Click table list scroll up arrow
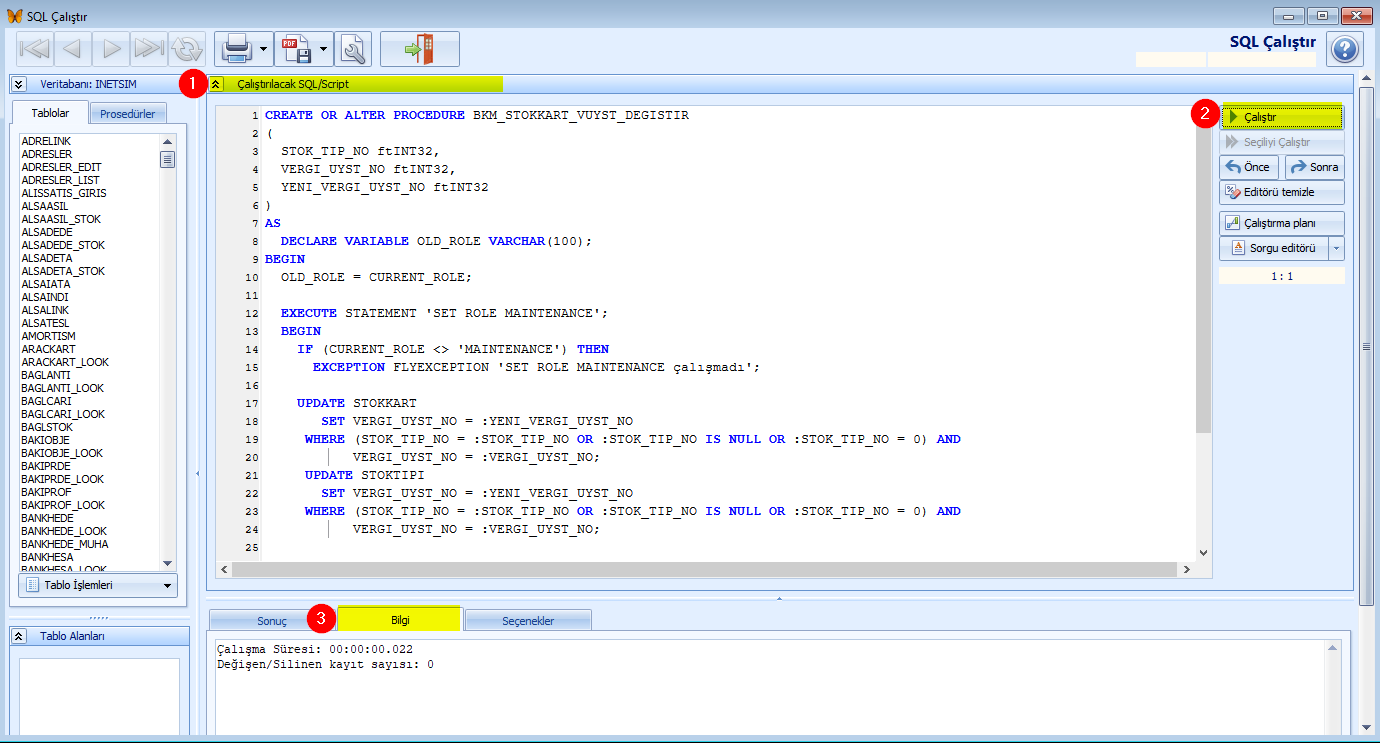 [x=167, y=142]
